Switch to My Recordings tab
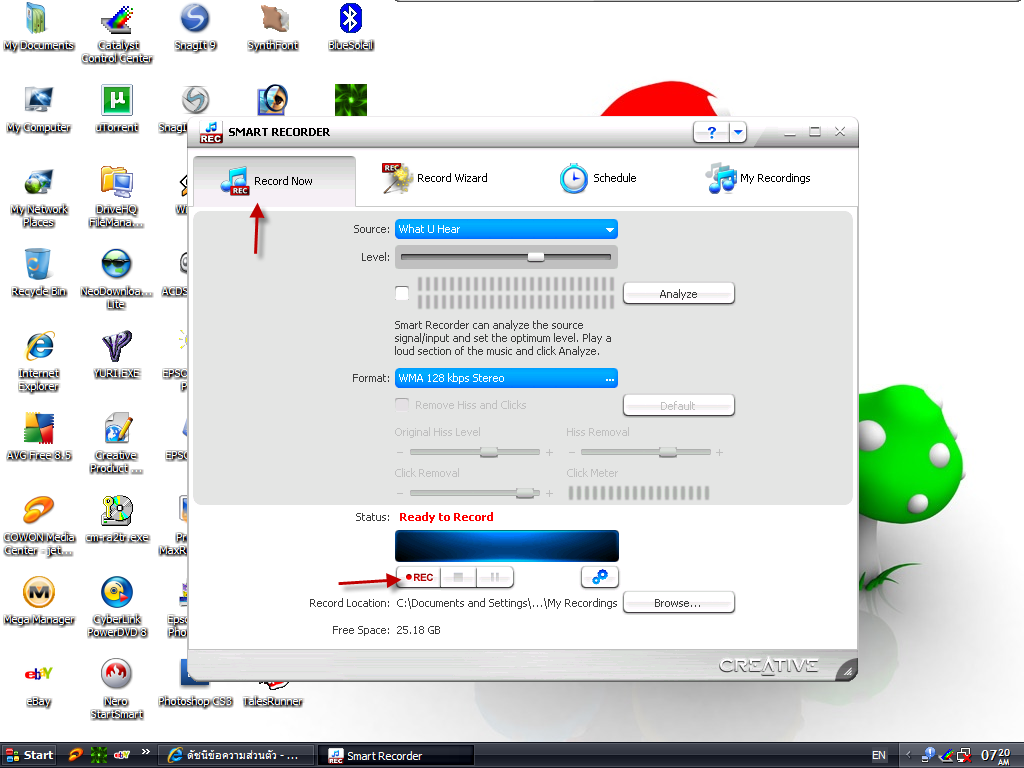Viewport: 1024px width, 768px height. 758,178
